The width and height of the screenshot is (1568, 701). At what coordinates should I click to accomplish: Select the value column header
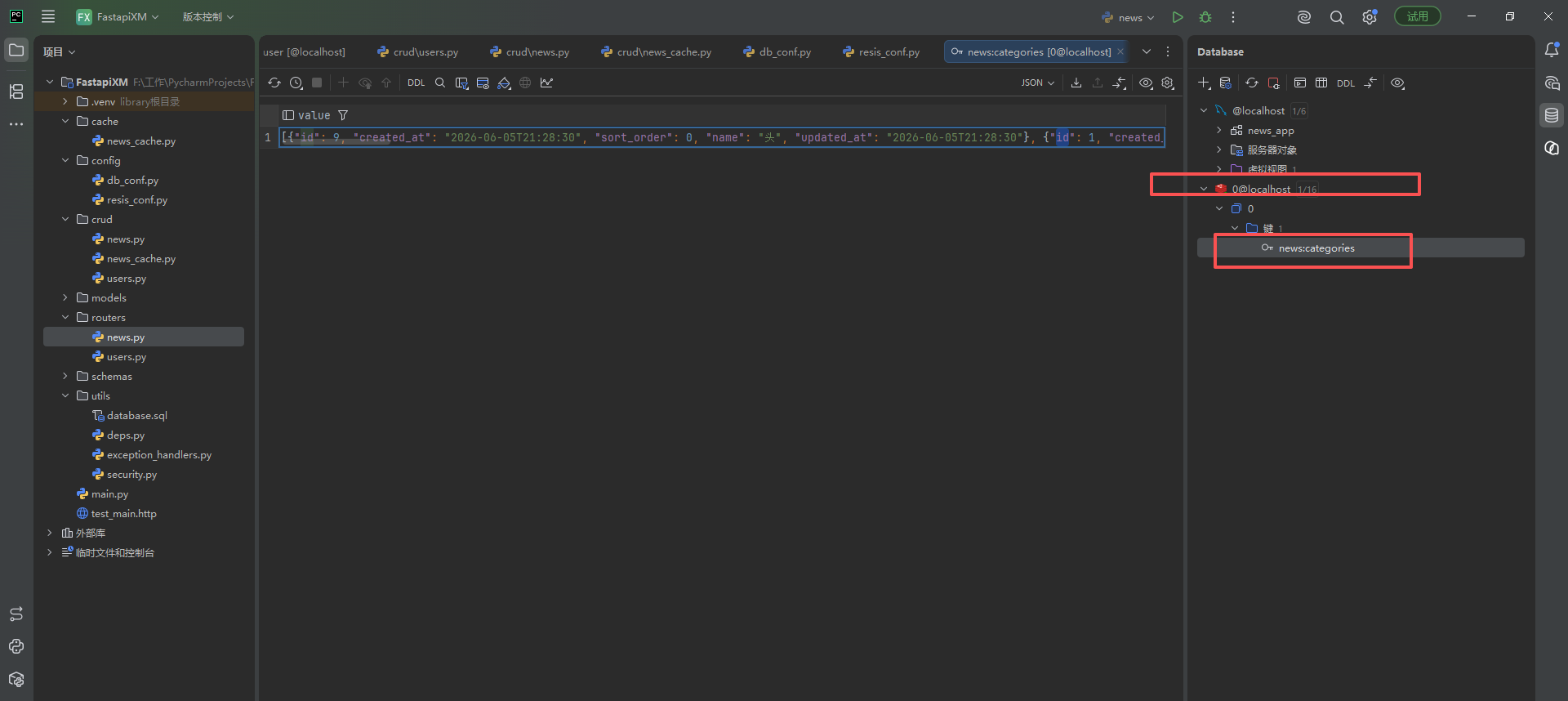[x=314, y=115]
